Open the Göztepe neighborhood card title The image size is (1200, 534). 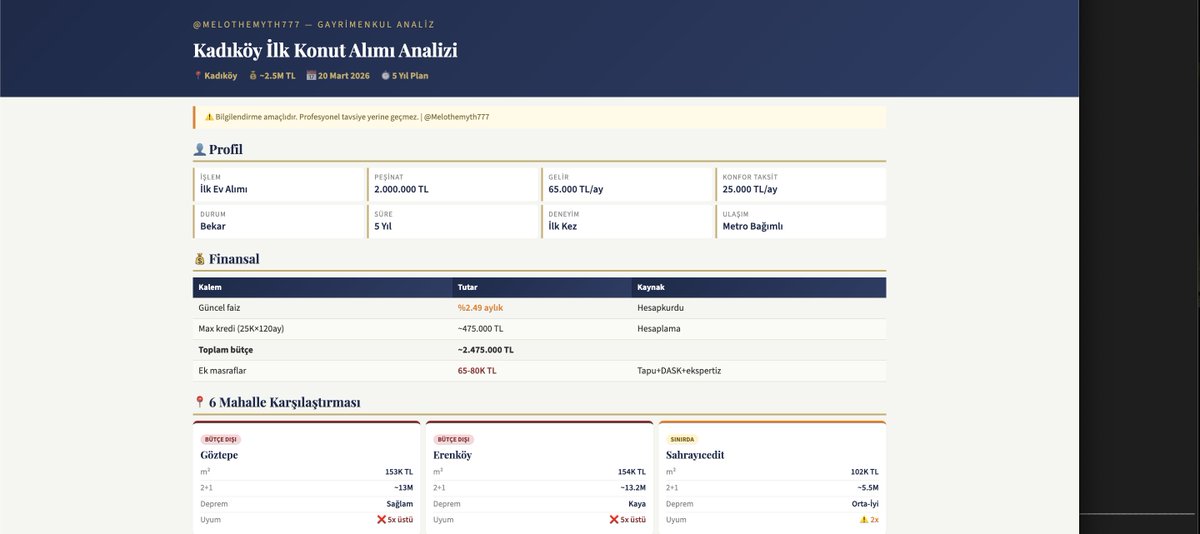(219, 455)
